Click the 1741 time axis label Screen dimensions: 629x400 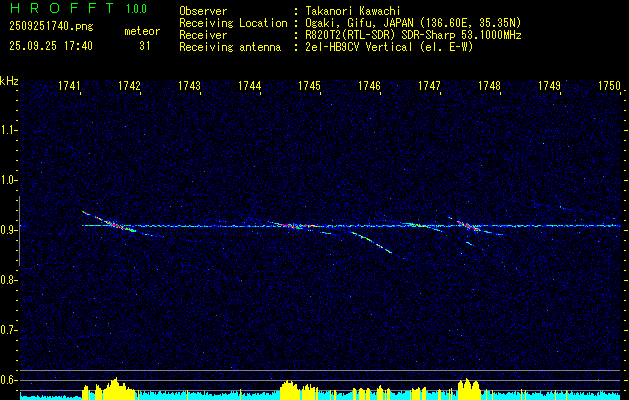pyautogui.click(x=70, y=87)
